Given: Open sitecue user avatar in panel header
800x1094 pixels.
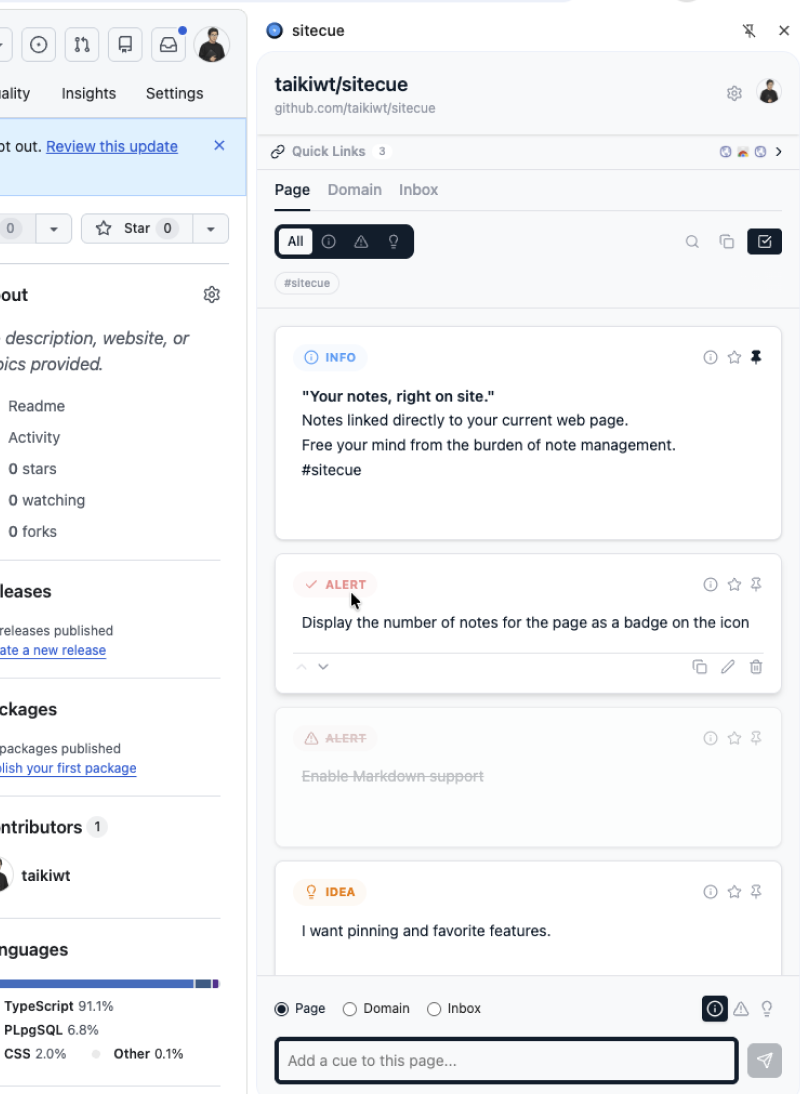Looking at the screenshot, I should point(769,92).
